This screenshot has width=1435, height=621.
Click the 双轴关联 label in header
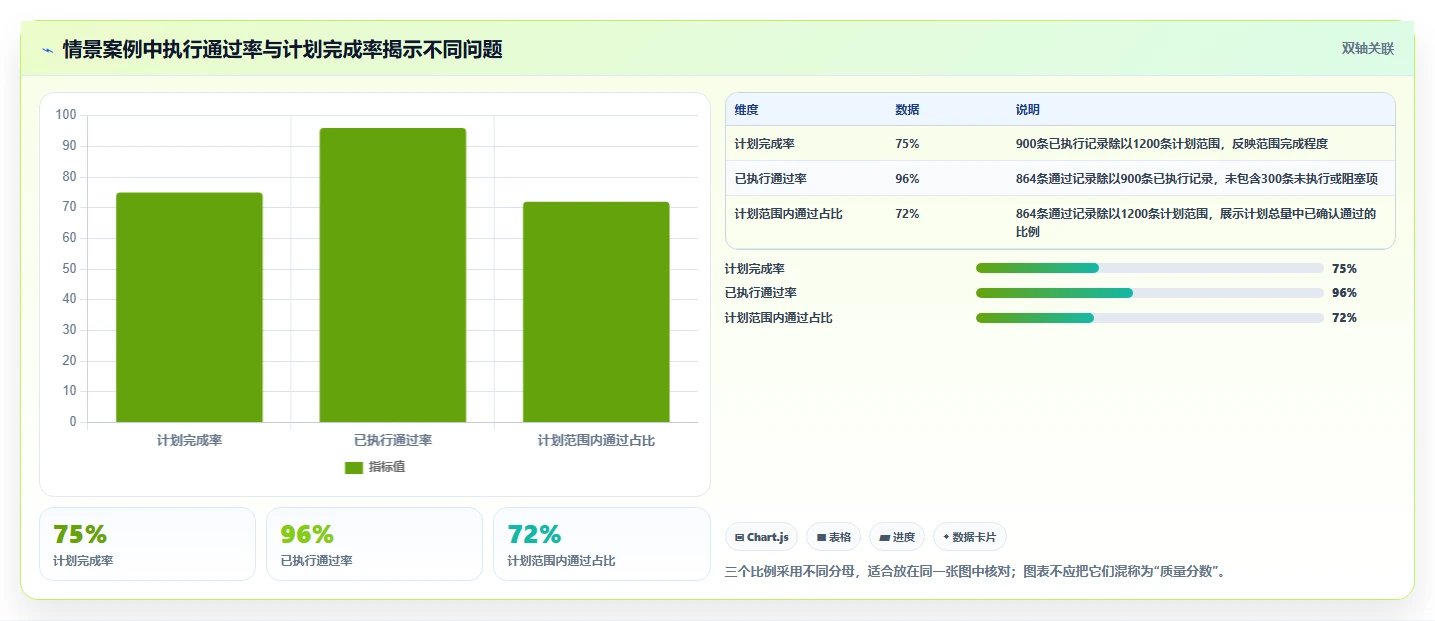(1367, 49)
